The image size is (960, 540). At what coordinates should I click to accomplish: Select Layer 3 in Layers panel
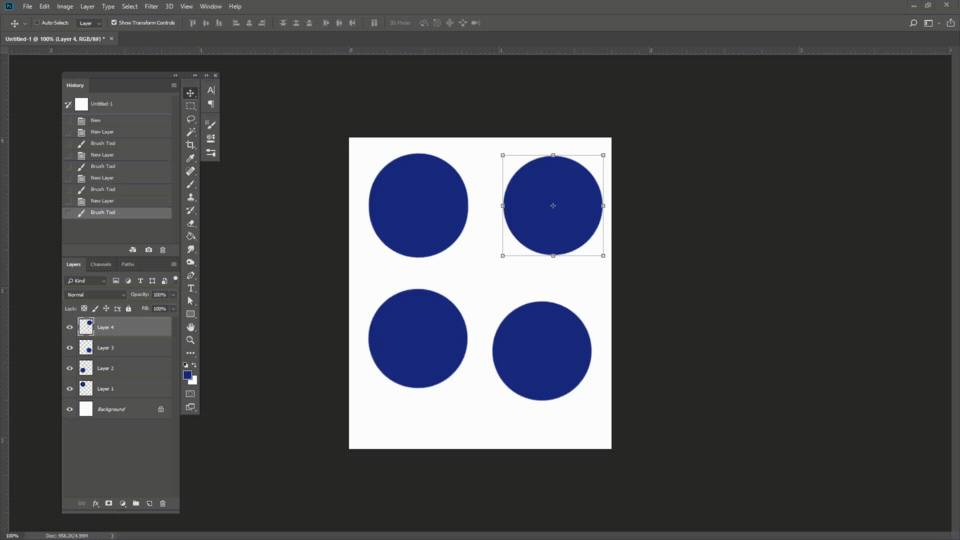pyautogui.click(x=118, y=348)
